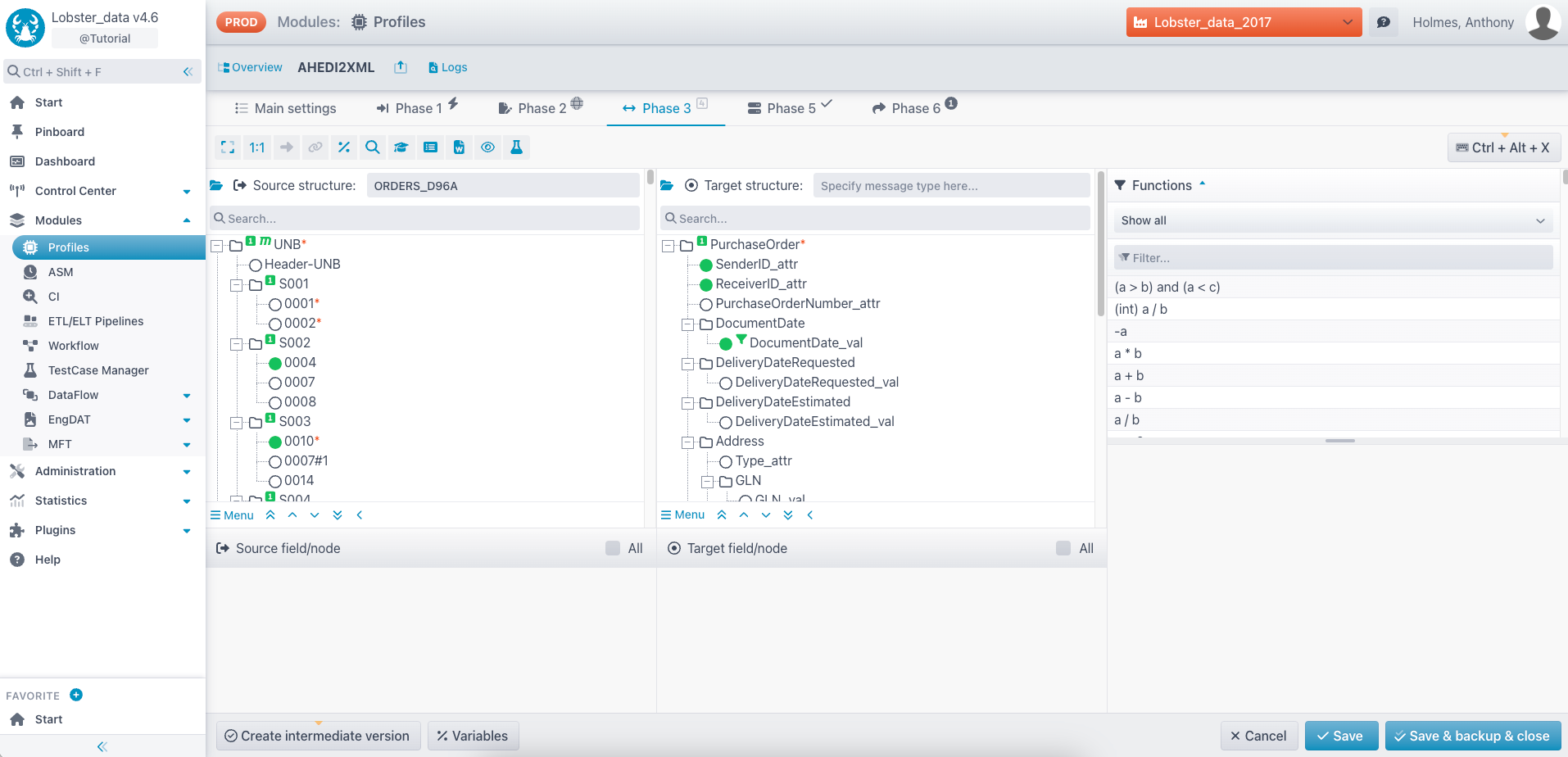The width and height of the screenshot is (1568, 757).
Task: Click the 1:1 mapping toolbar button
Action: pos(257,147)
